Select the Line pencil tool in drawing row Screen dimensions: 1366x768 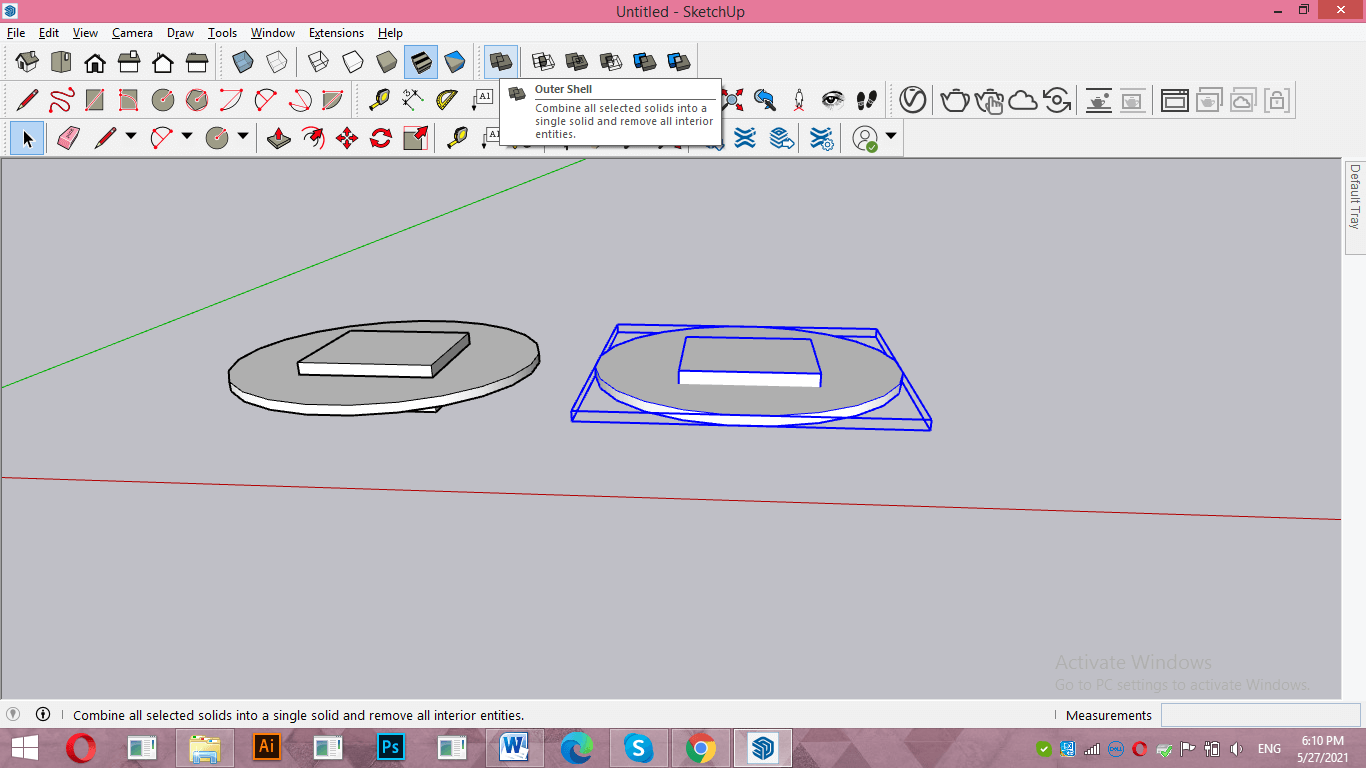coord(27,100)
